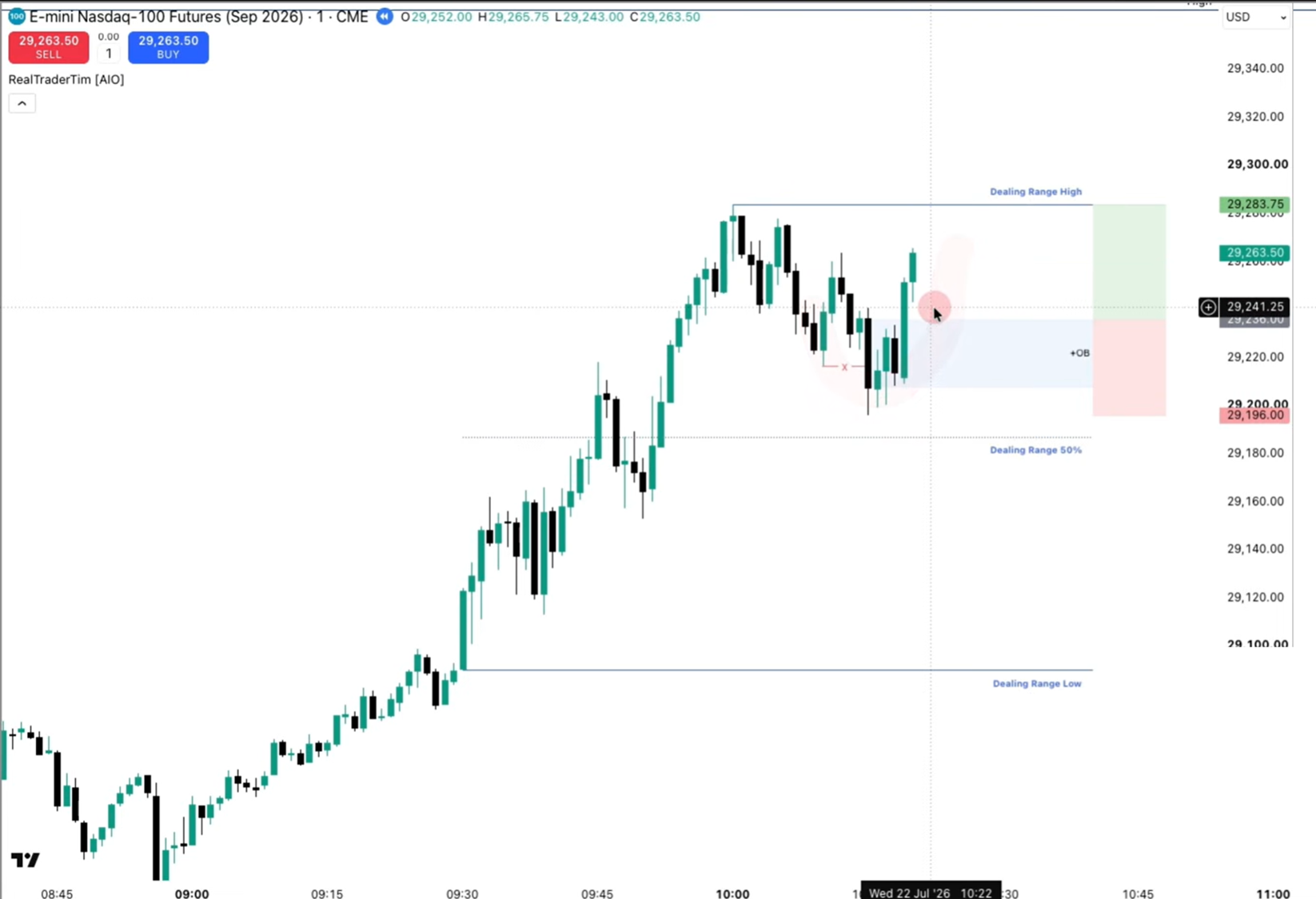Collapse the indicator legend with the chevron

pyautogui.click(x=22, y=103)
